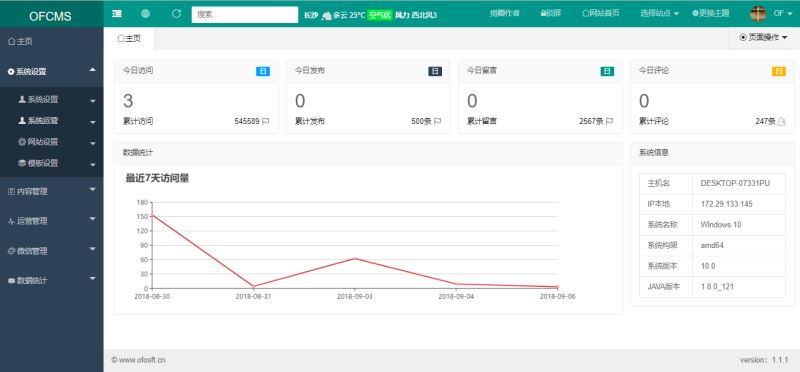Expand 运营管理 menu

click(52, 221)
